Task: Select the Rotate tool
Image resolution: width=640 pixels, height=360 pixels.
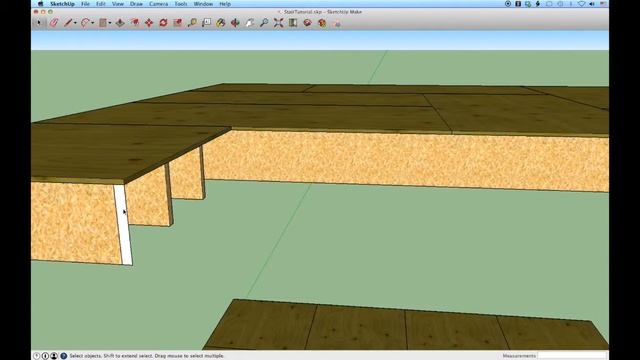Action: [x=163, y=23]
